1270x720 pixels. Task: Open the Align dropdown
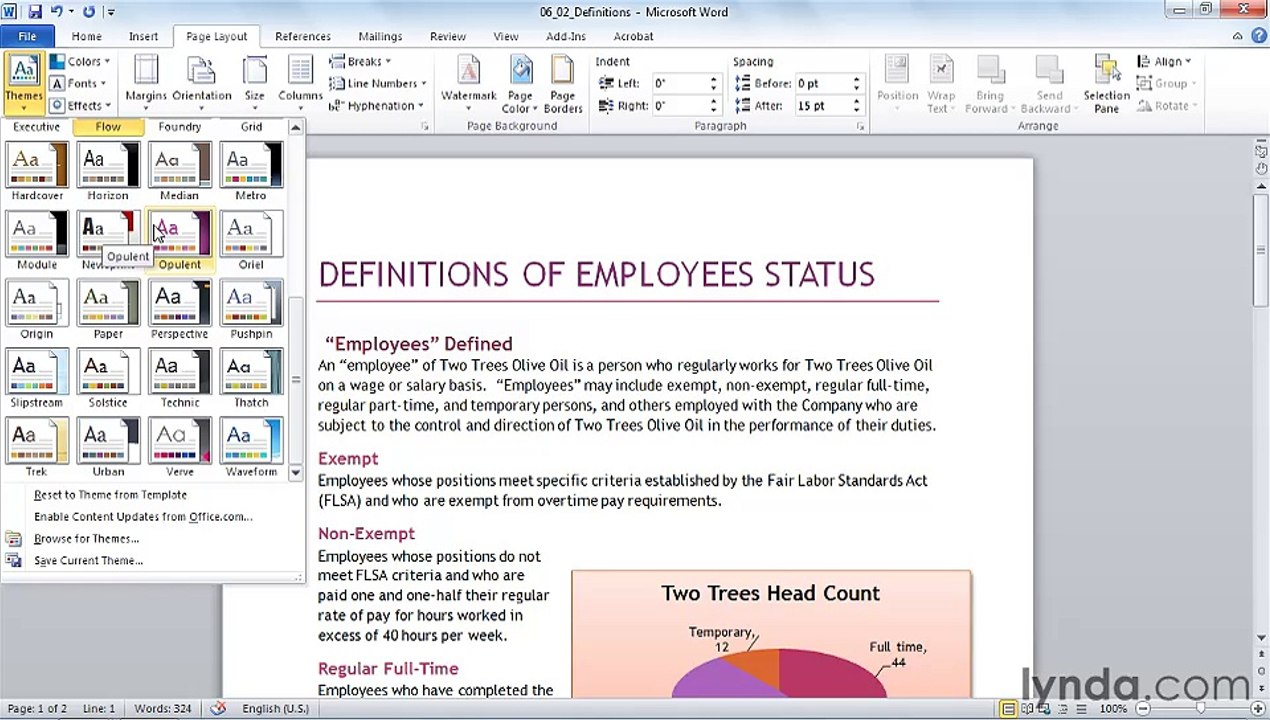(1166, 62)
